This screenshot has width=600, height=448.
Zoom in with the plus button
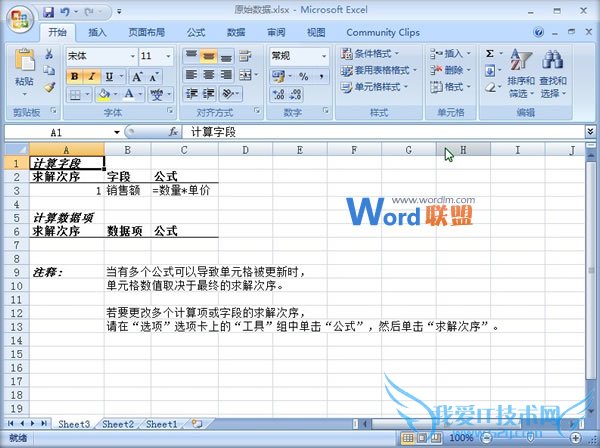pyautogui.click(x=576, y=438)
